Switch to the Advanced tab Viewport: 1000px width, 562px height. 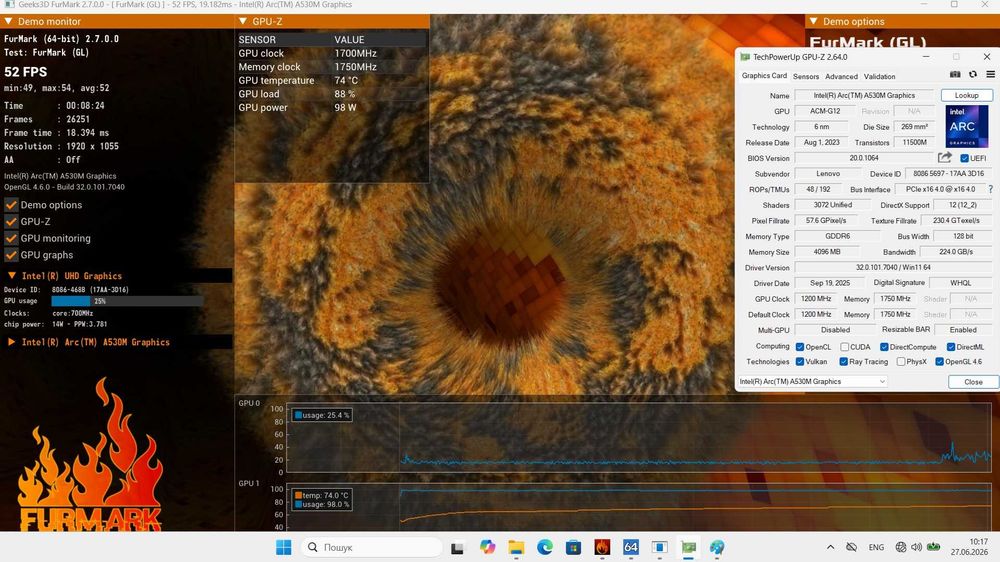[x=841, y=76]
